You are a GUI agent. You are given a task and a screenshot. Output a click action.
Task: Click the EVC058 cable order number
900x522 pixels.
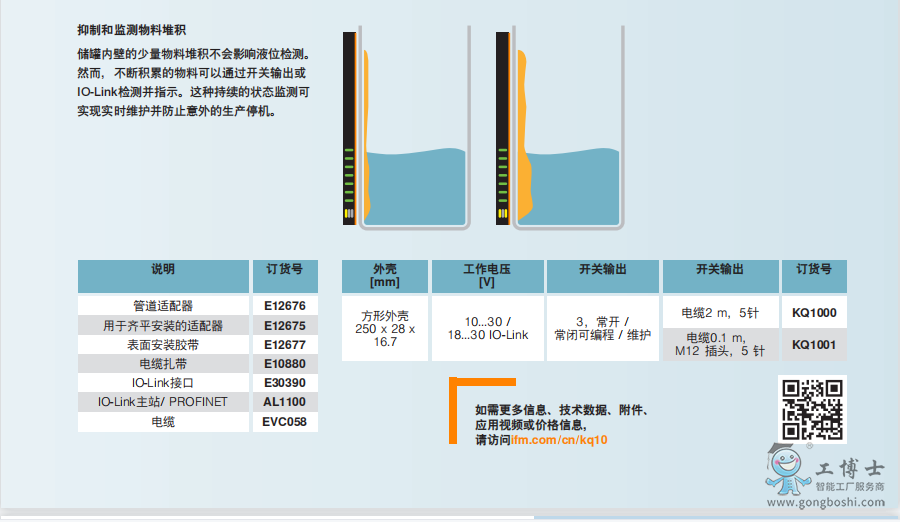click(x=284, y=422)
